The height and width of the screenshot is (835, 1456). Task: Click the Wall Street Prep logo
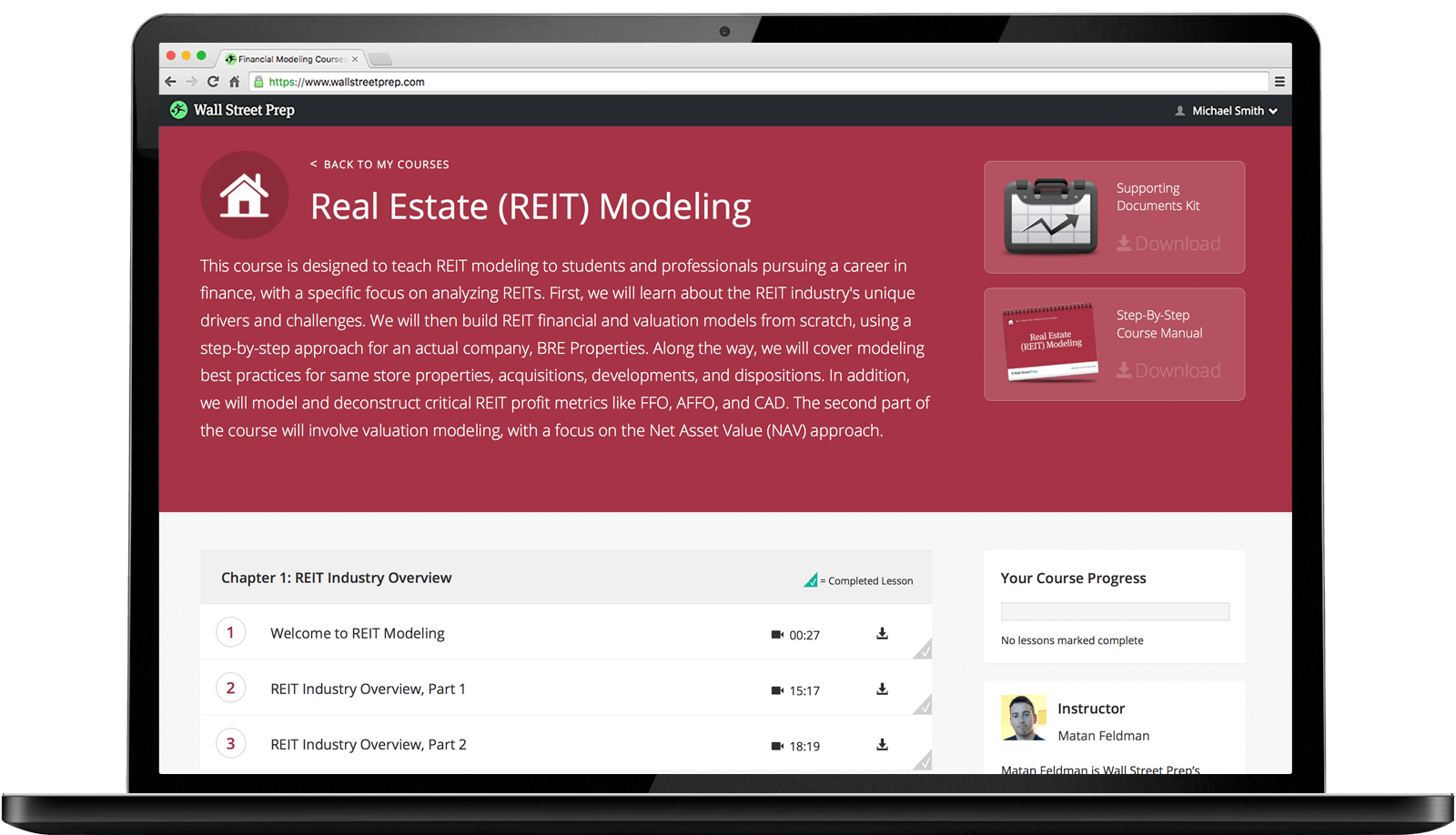[232, 110]
